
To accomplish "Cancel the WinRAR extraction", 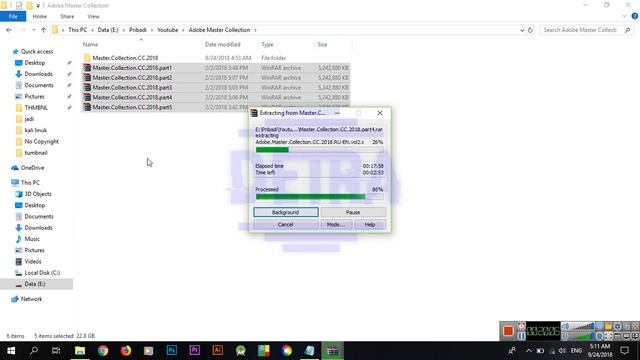I will 286,224.
